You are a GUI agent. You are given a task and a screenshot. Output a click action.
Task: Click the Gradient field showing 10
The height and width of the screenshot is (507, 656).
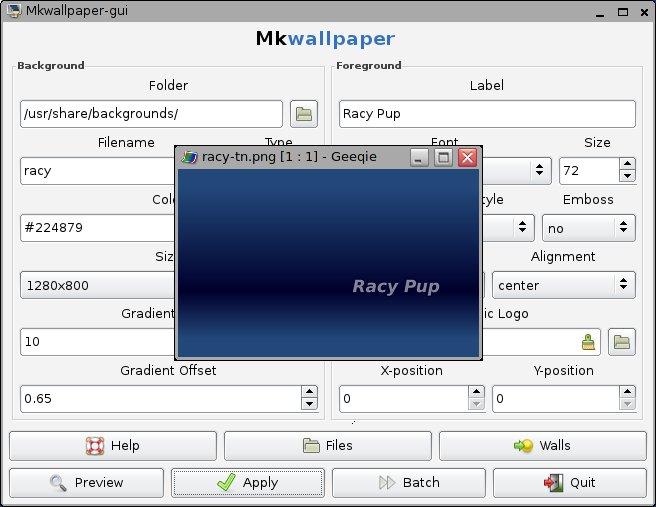97,342
